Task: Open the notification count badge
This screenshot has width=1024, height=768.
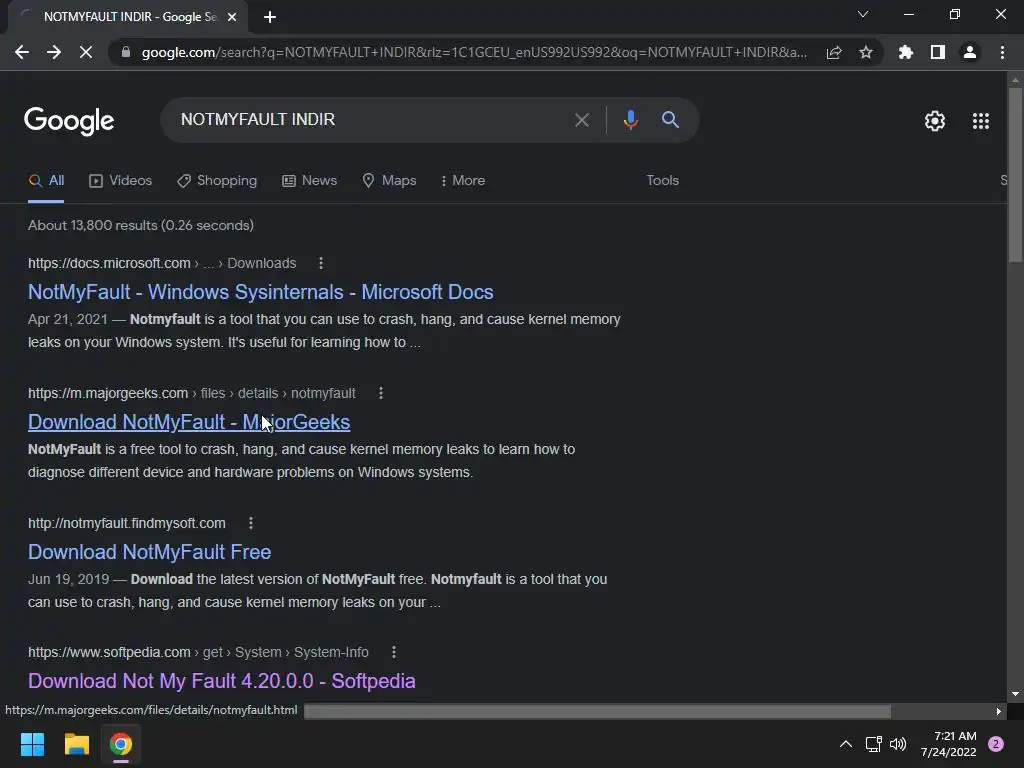Action: (x=996, y=744)
